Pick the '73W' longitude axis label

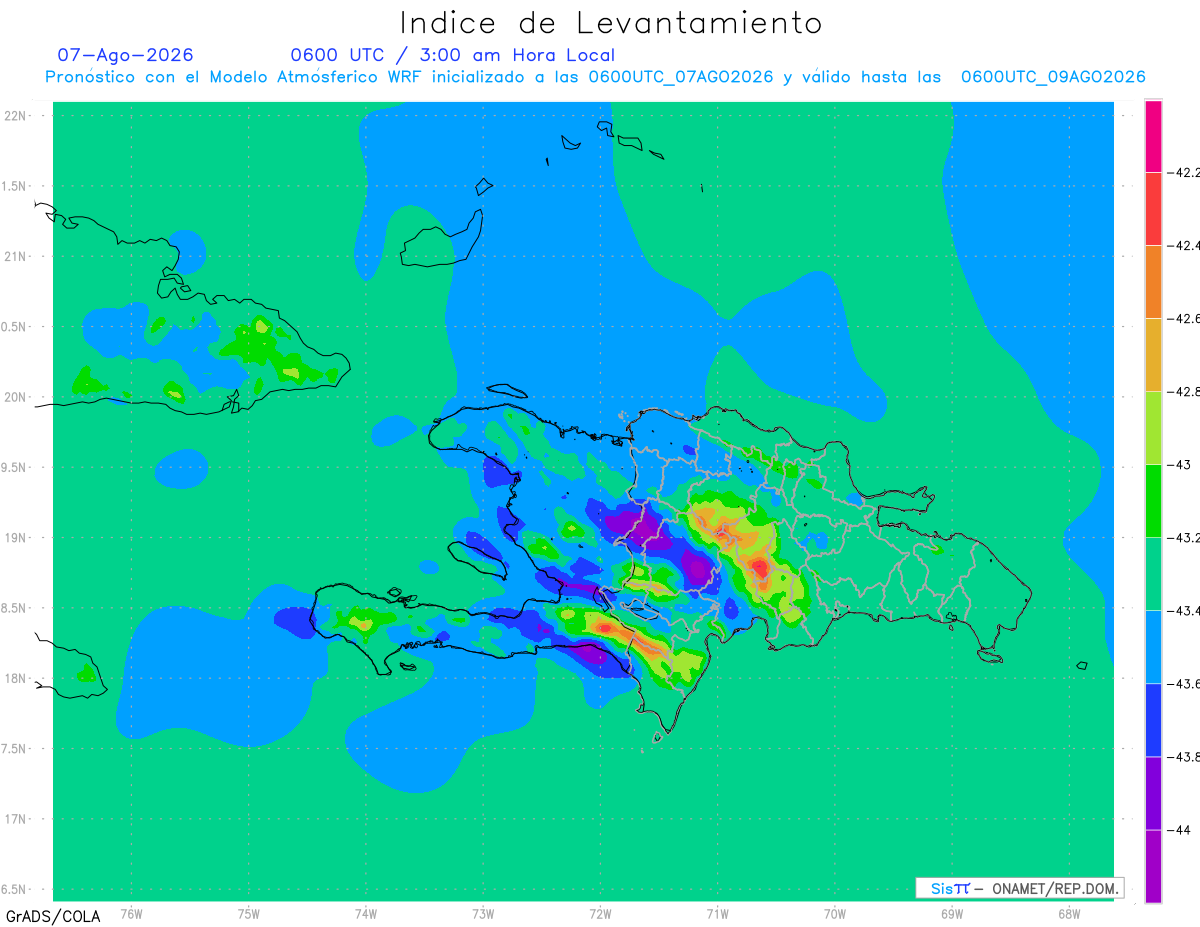point(483,912)
